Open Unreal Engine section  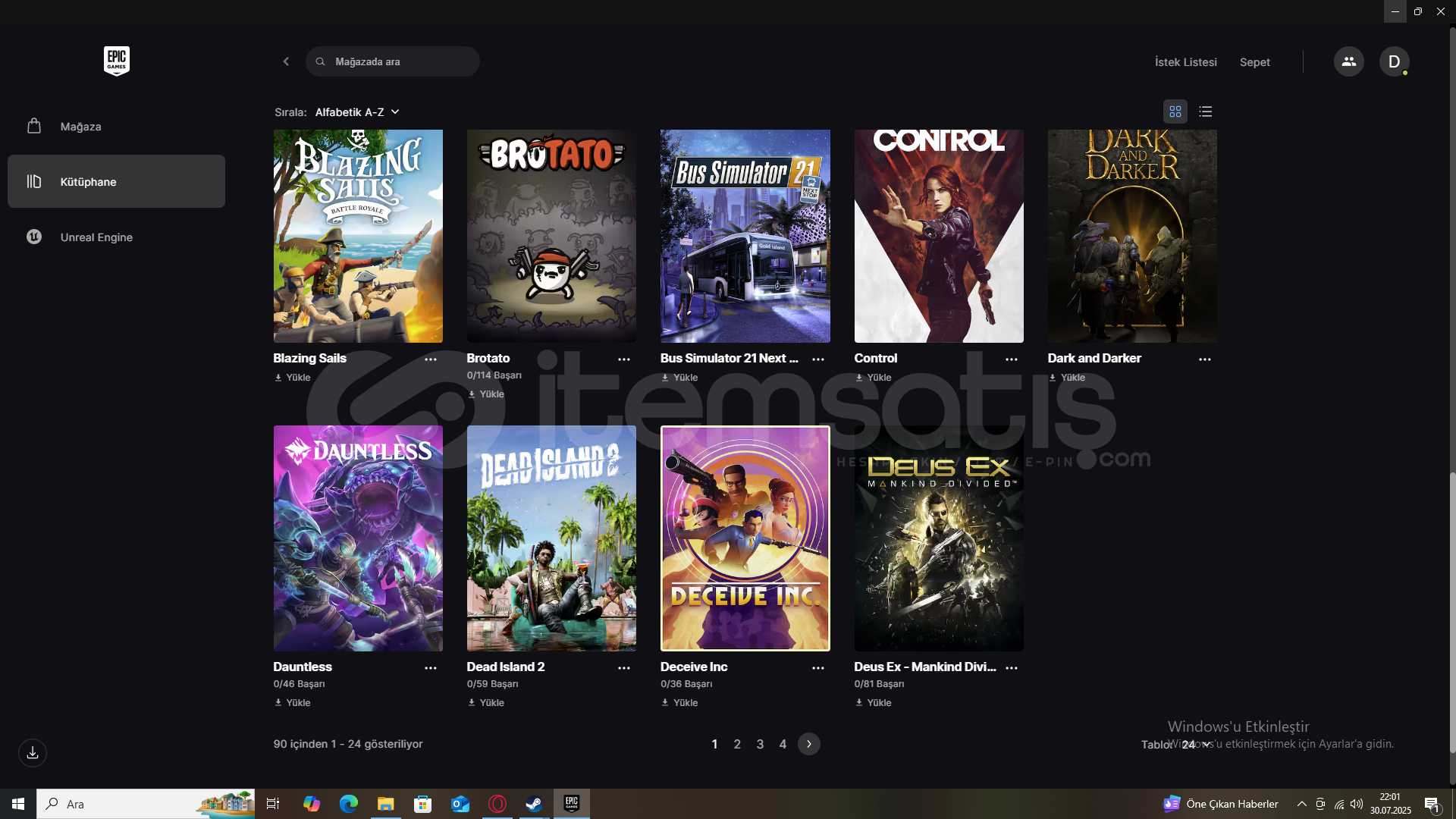[x=116, y=237]
